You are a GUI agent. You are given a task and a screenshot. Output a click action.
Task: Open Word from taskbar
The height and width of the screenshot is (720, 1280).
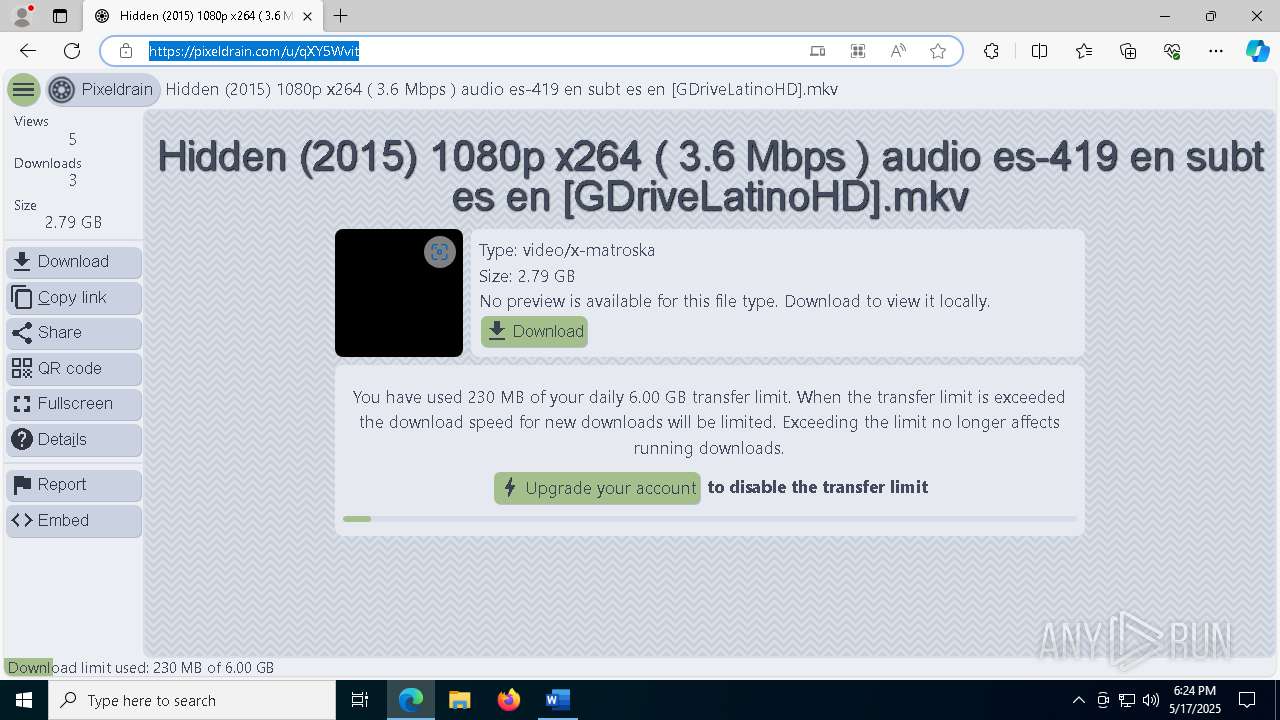coord(557,700)
